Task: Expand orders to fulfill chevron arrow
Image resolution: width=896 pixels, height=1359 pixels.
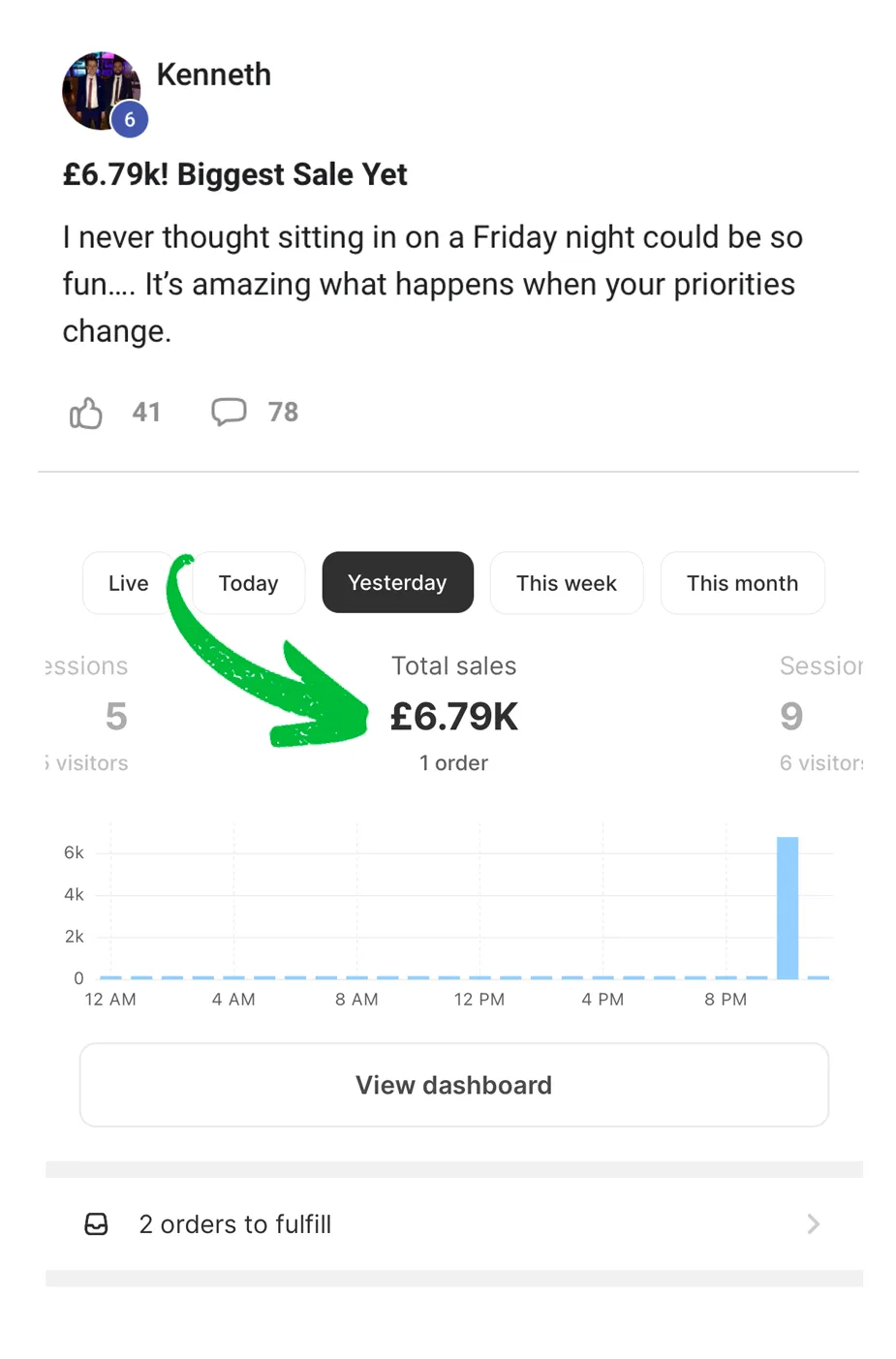Action: coord(813,1224)
